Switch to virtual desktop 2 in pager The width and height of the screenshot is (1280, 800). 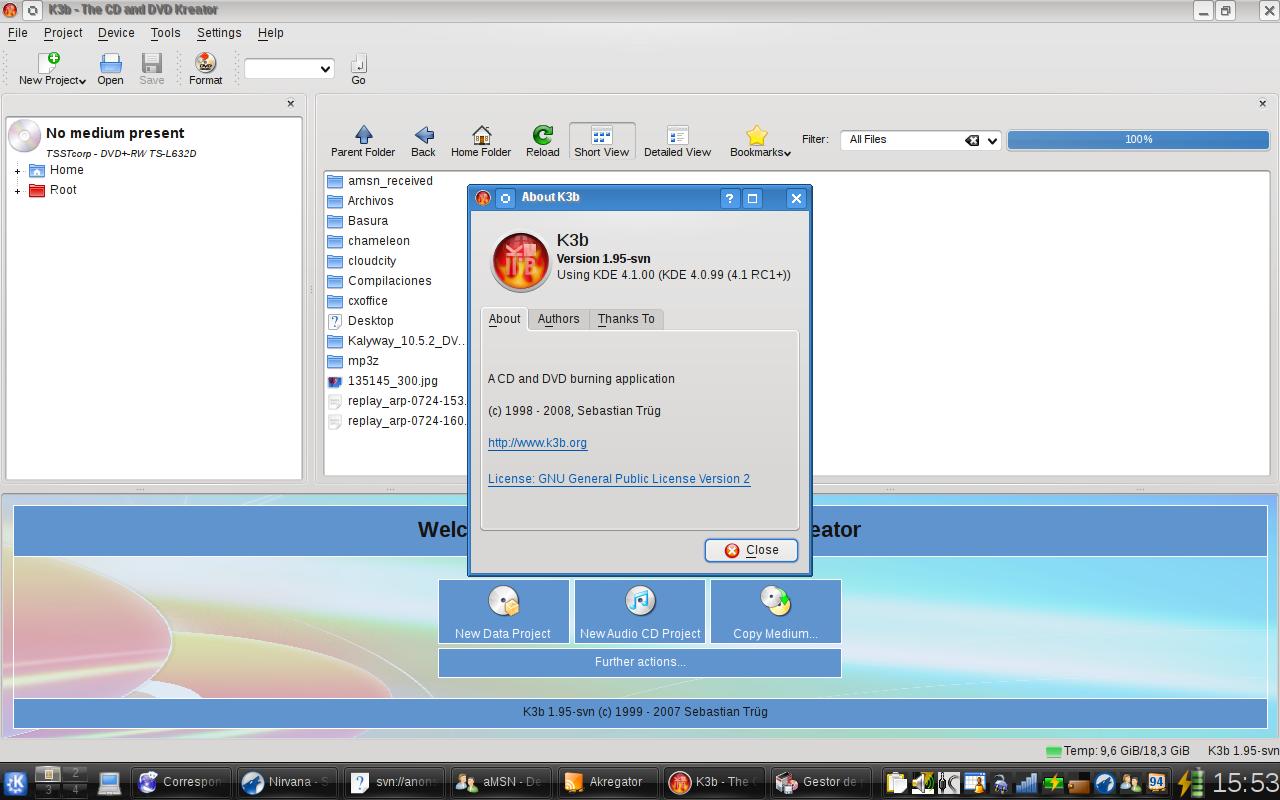tap(75, 774)
